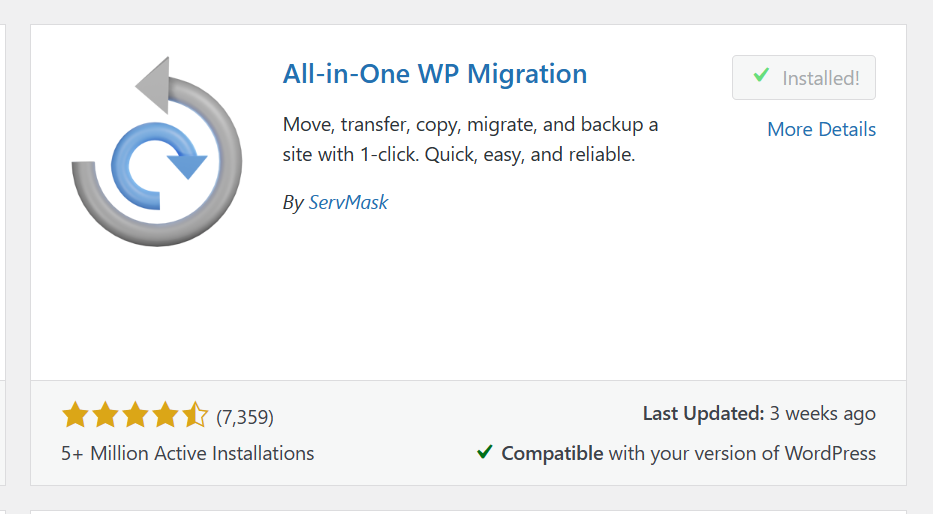The image size is (933, 514).
Task: Click the plugin description text
Action: pyautogui.click(x=470, y=139)
